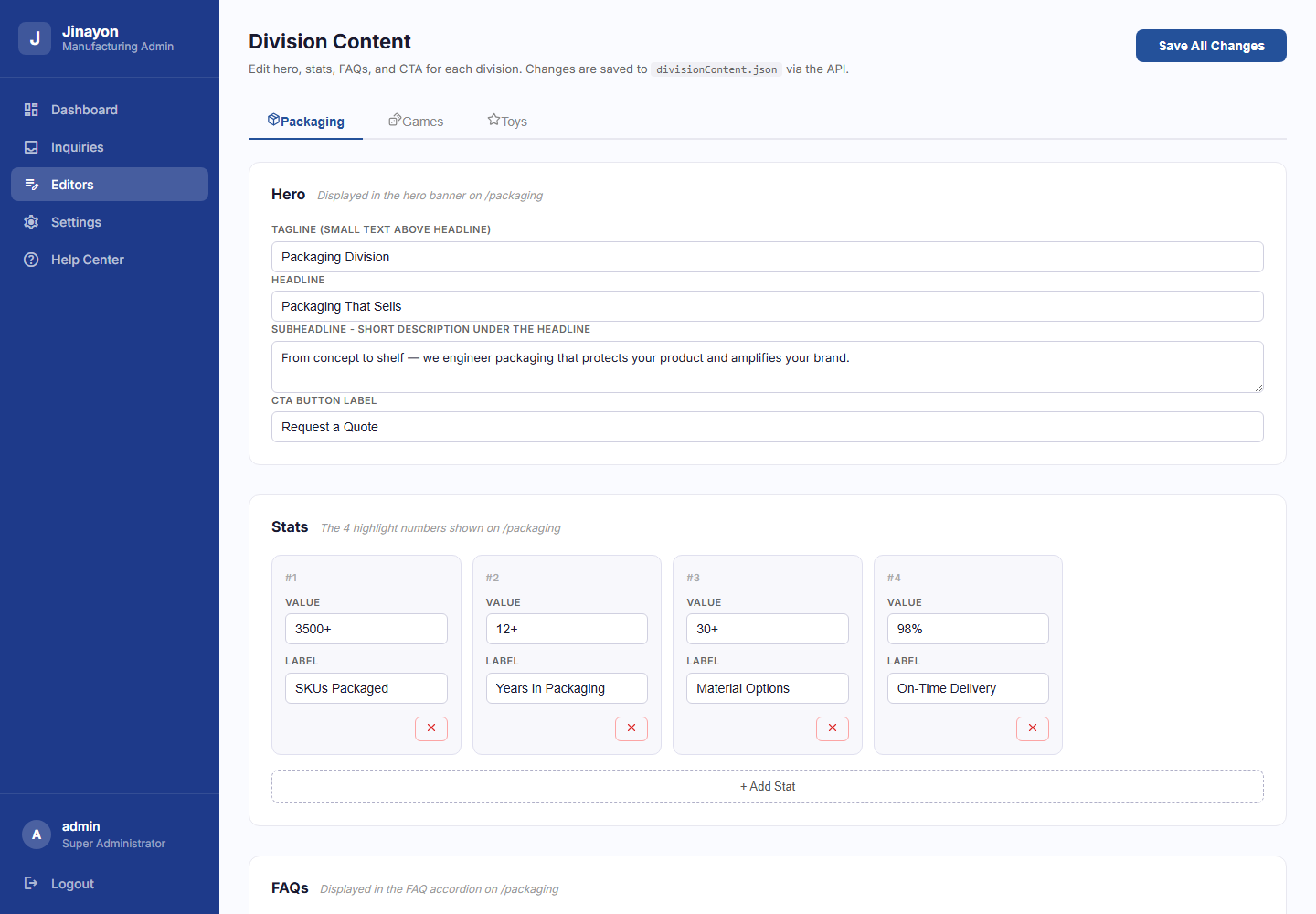Click the subheadline textarea resize handle
1316x914 pixels.
point(1258,388)
